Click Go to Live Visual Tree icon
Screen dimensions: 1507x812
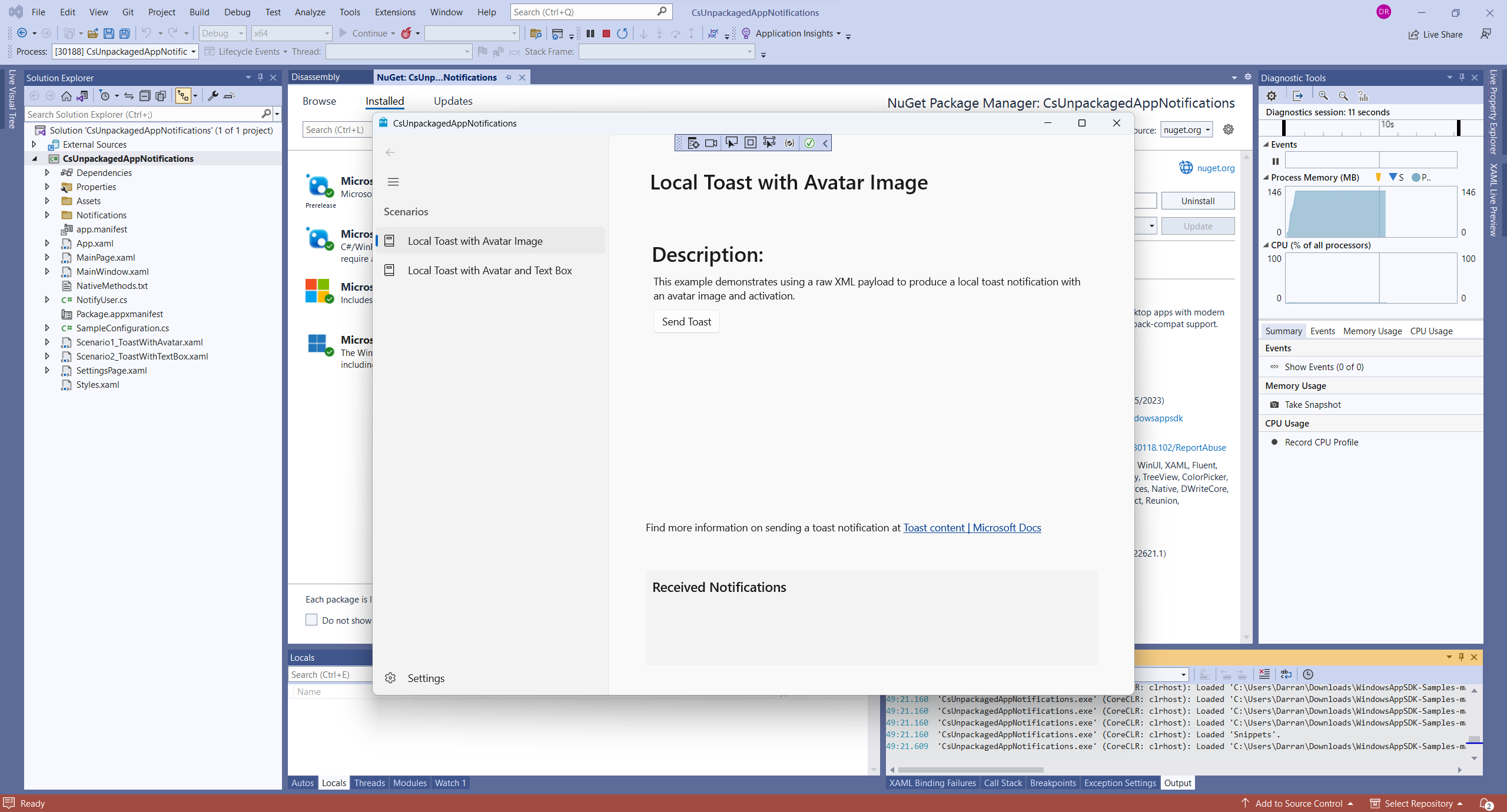693,143
